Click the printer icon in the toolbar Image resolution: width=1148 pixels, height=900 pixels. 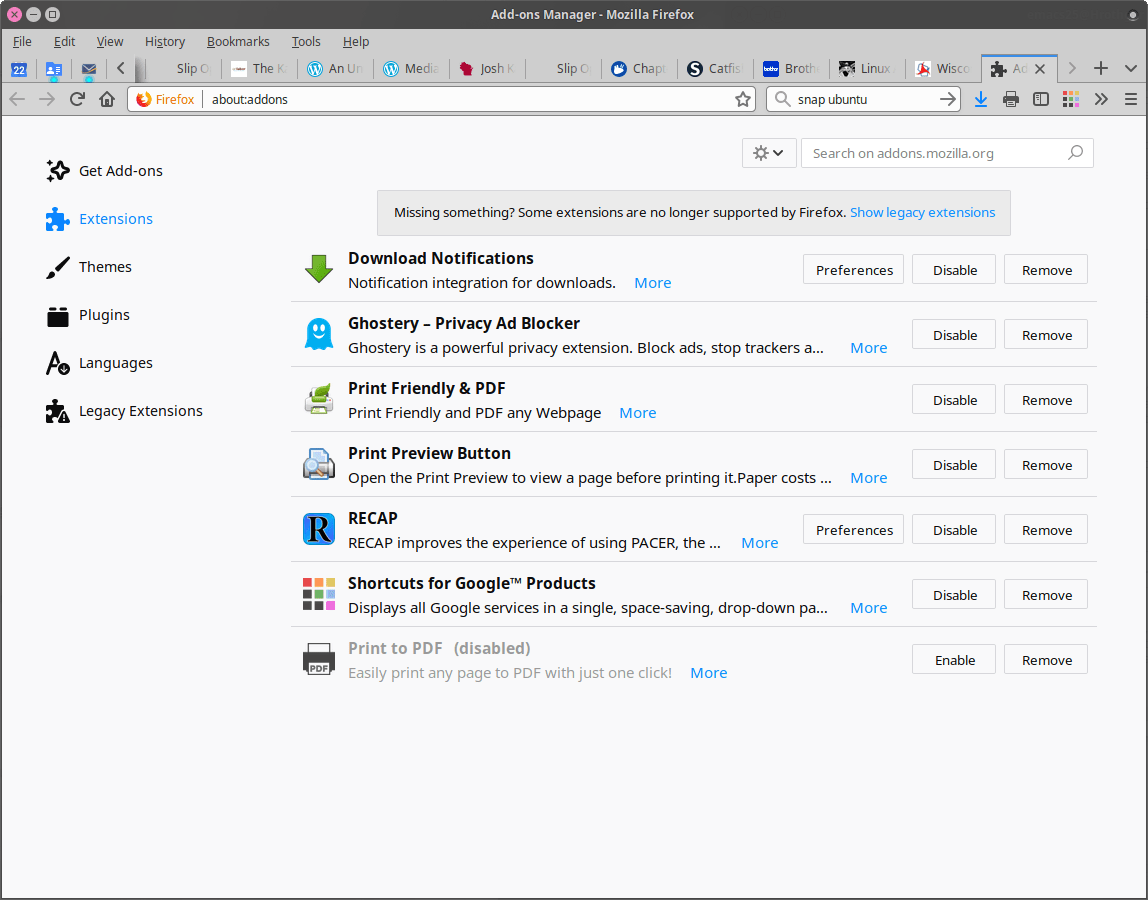tap(1011, 99)
